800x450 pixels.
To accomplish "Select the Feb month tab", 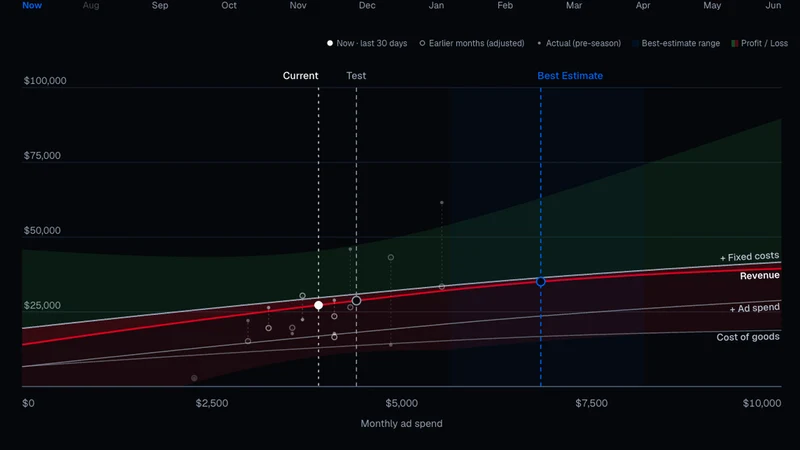I will 505,5.
